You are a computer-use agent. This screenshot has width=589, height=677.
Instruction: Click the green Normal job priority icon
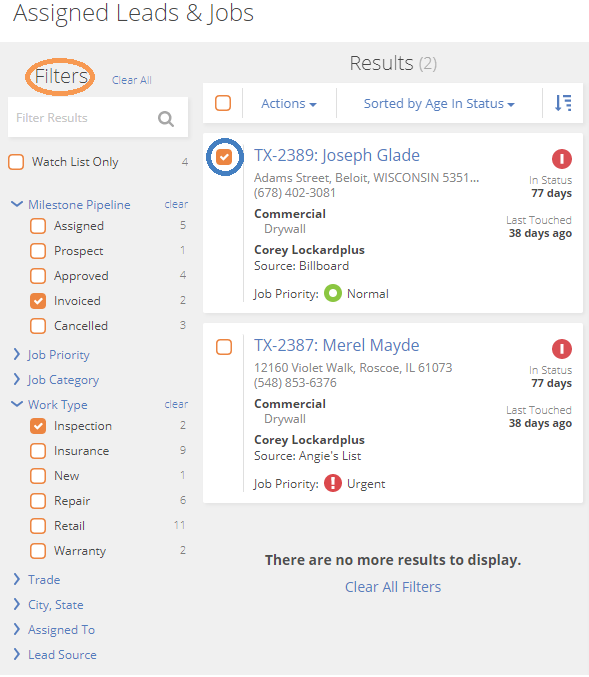[x=332, y=294]
